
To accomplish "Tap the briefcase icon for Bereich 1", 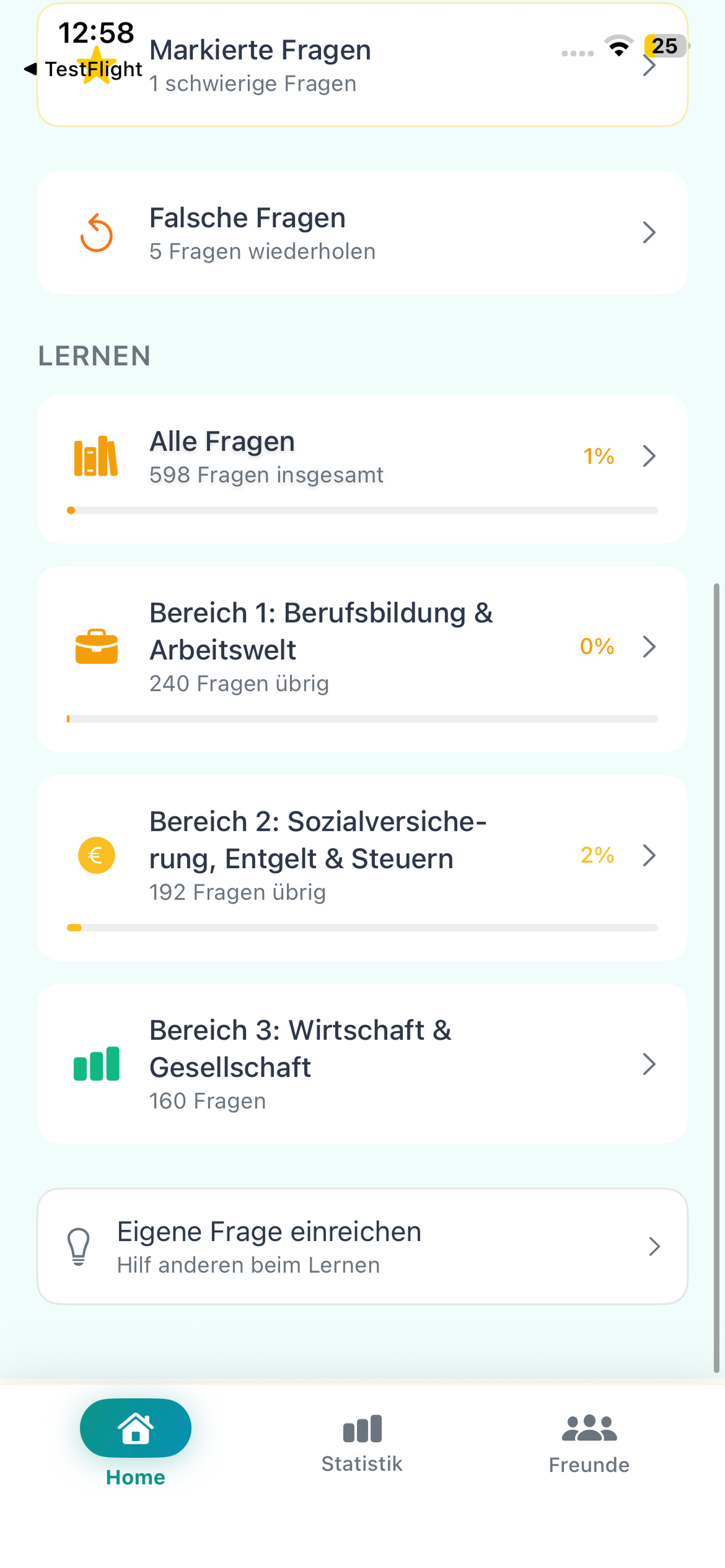I will 96,646.
